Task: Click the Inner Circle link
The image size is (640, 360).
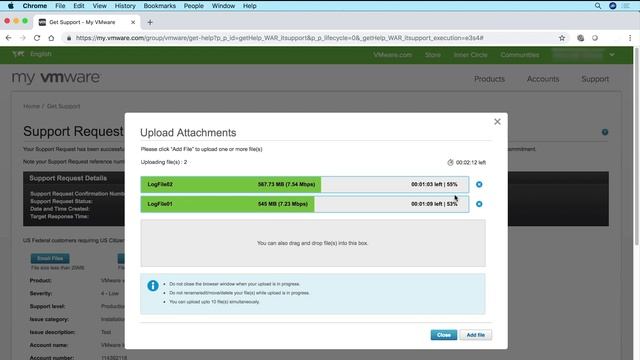Action: pyautogui.click(x=470, y=55)
